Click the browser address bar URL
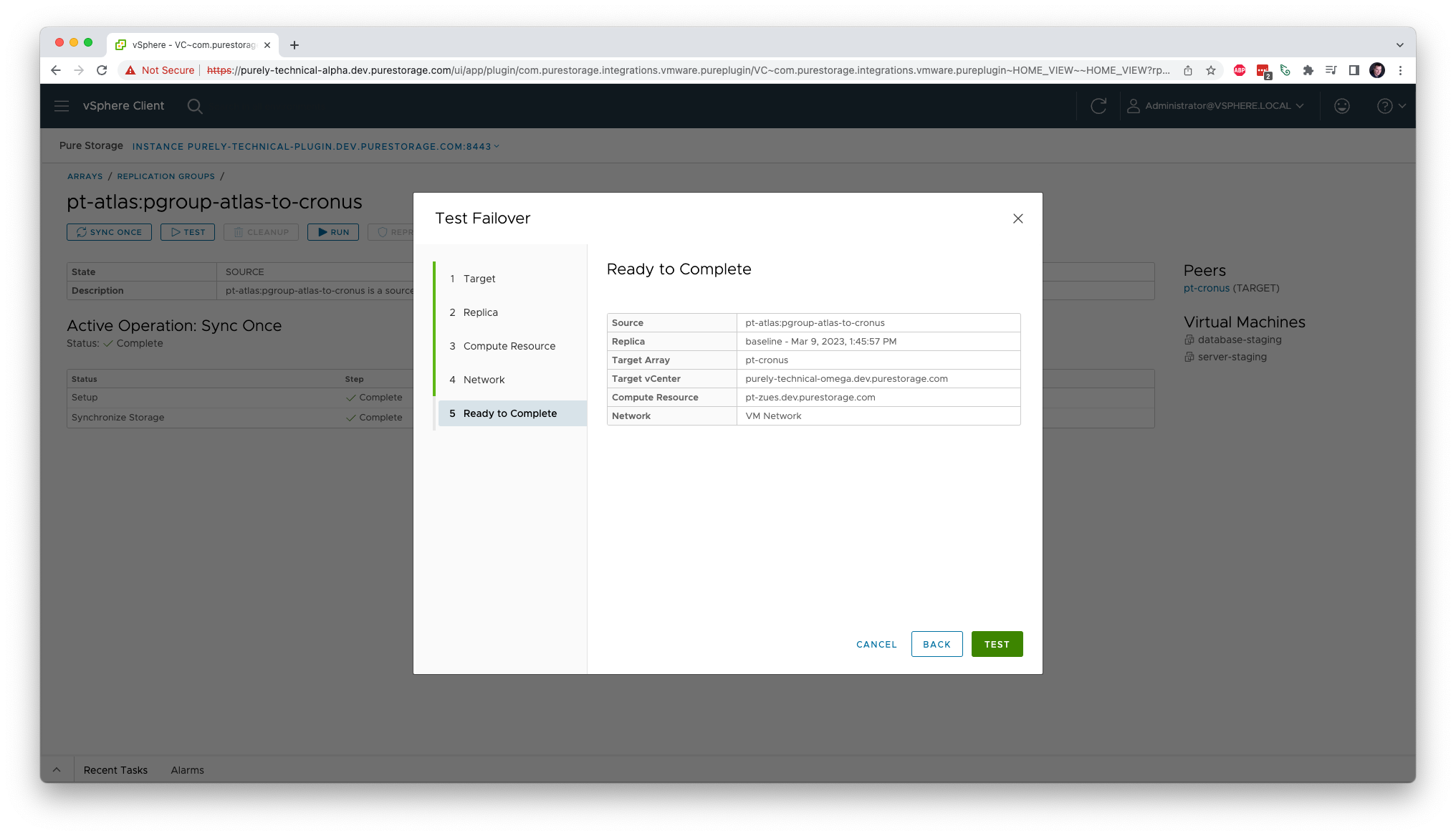 [688, 70]
